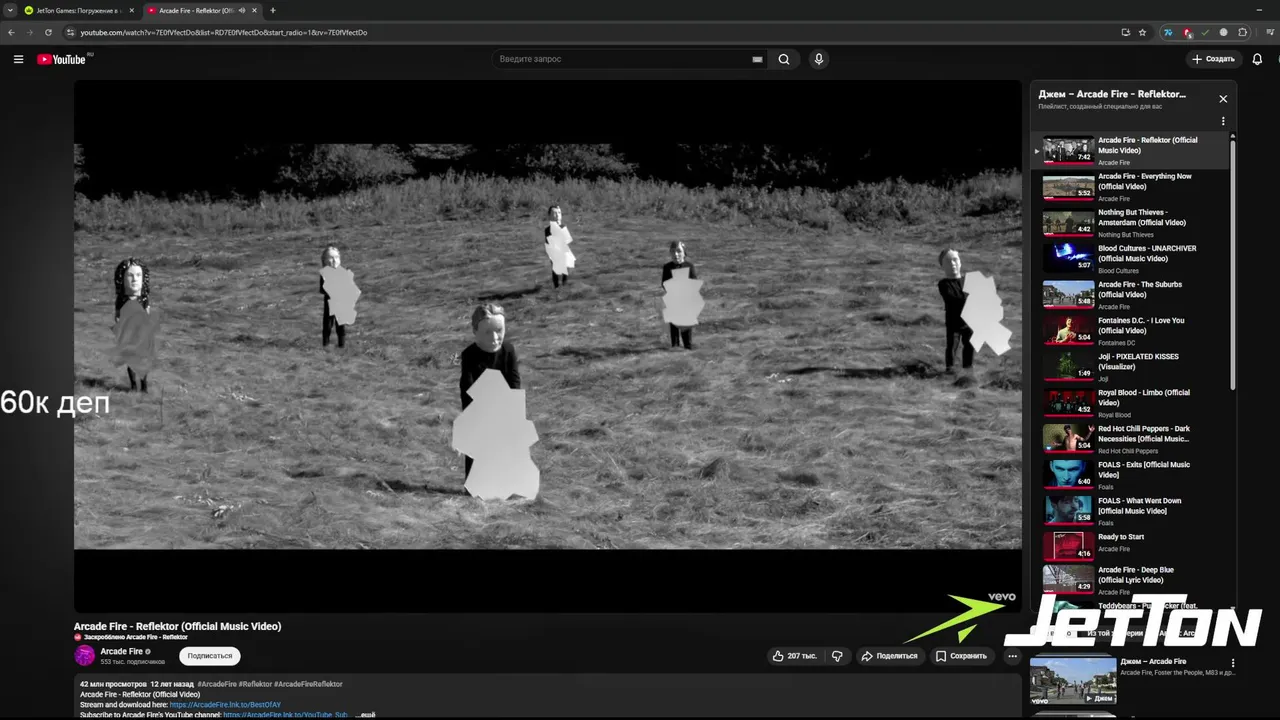1280x720 pixels.
Task: Open playlist panel three-dot options
Action: point(1223,121)
